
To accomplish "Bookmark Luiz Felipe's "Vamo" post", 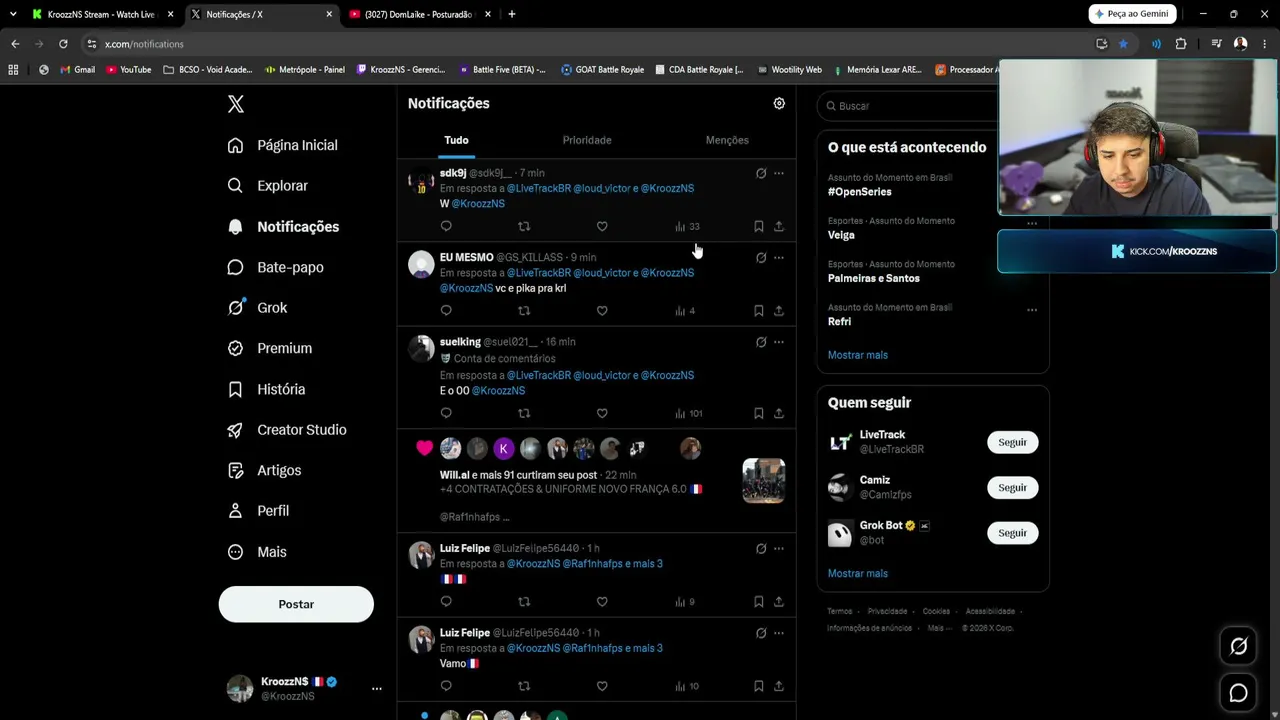I will (759, 686).
